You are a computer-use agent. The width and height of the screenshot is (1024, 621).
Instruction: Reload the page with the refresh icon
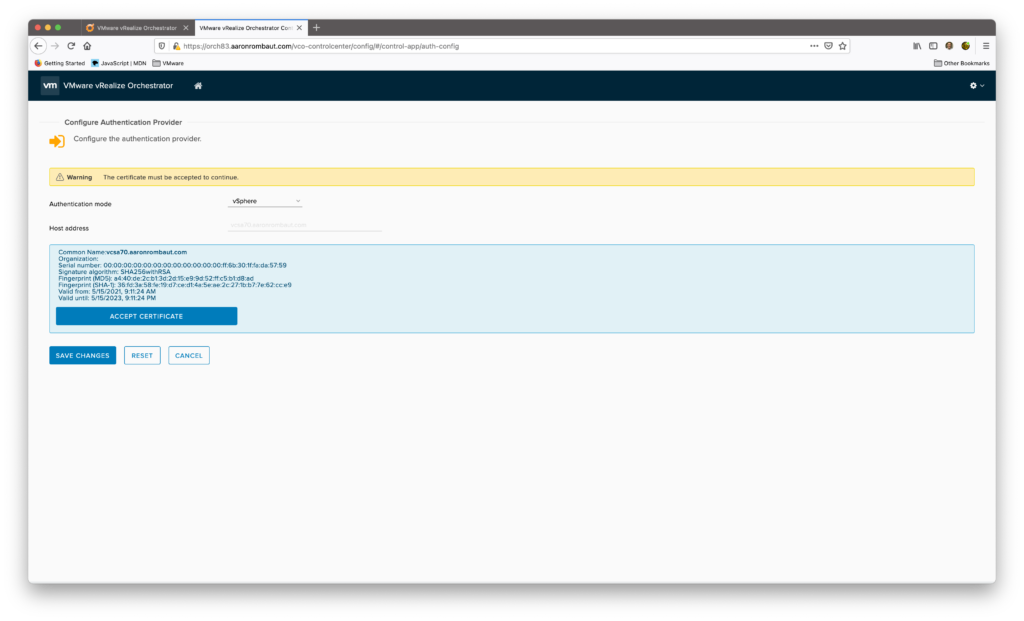[71, 46]
